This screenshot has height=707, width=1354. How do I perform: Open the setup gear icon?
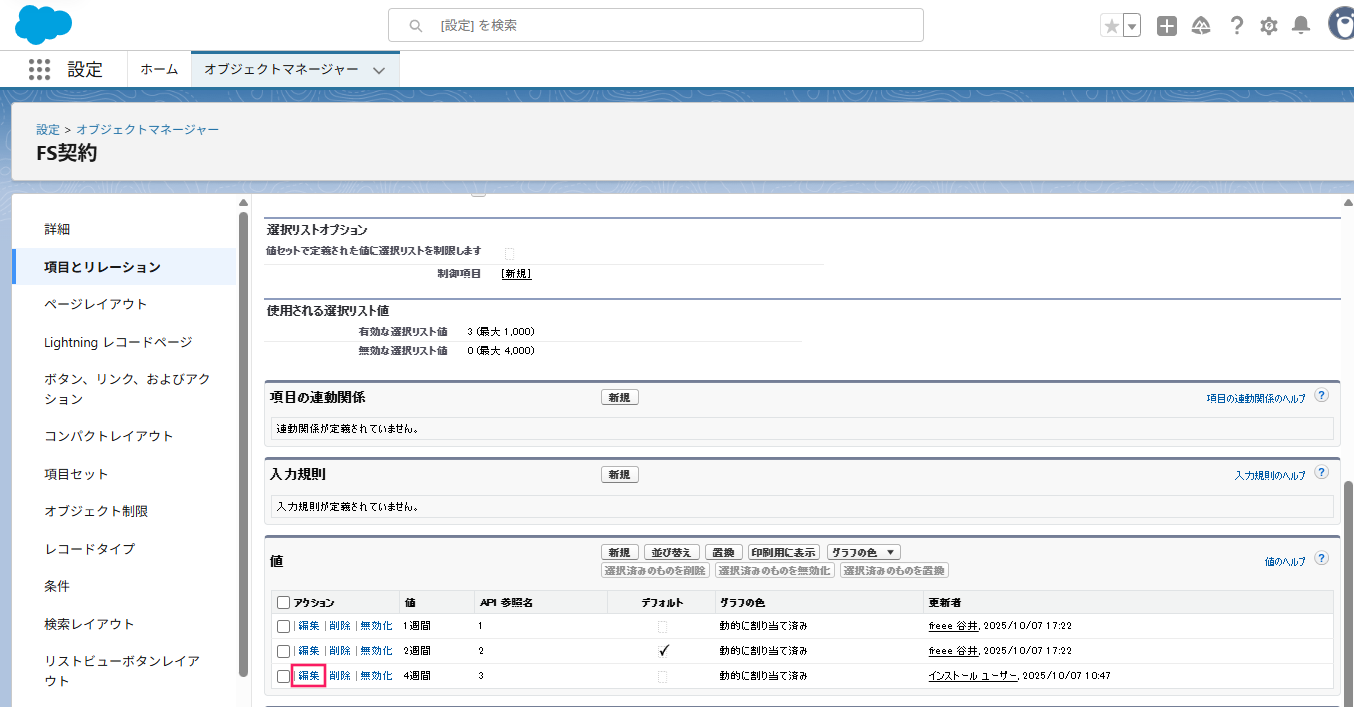point(1269,26)
